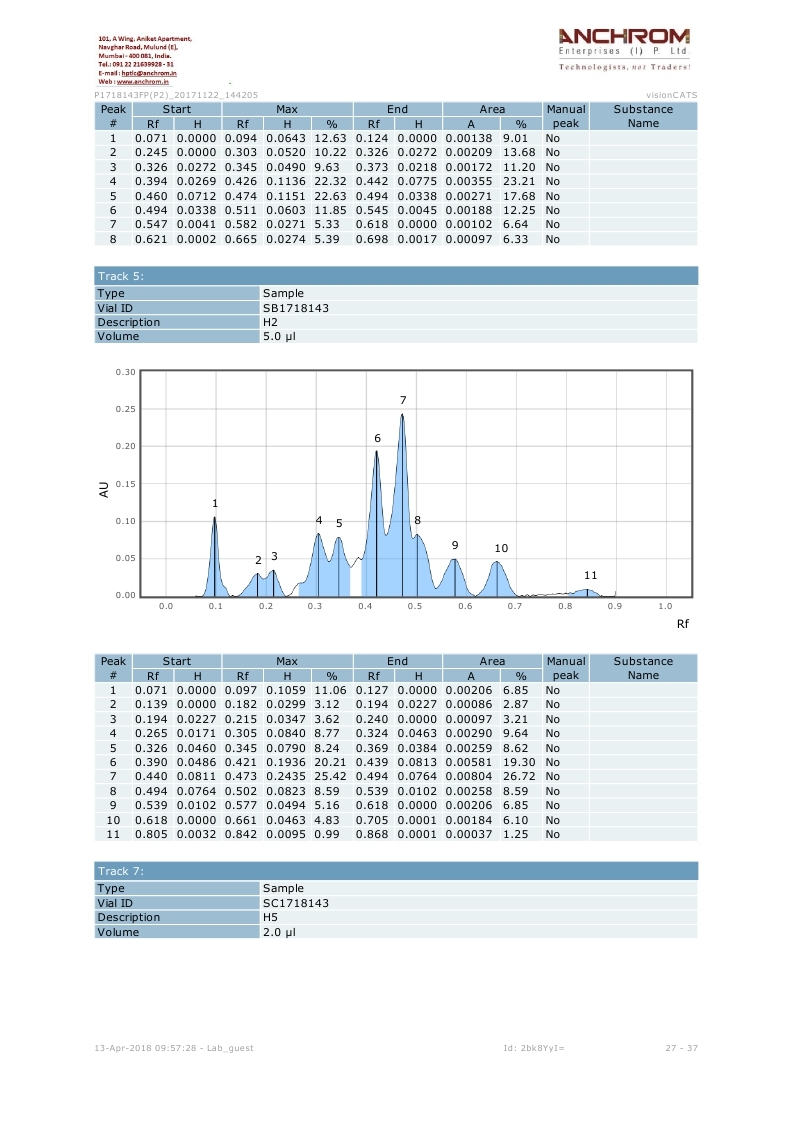Select row 7 in lower peak table
The image size is (793, 1123).
(396, 776)
